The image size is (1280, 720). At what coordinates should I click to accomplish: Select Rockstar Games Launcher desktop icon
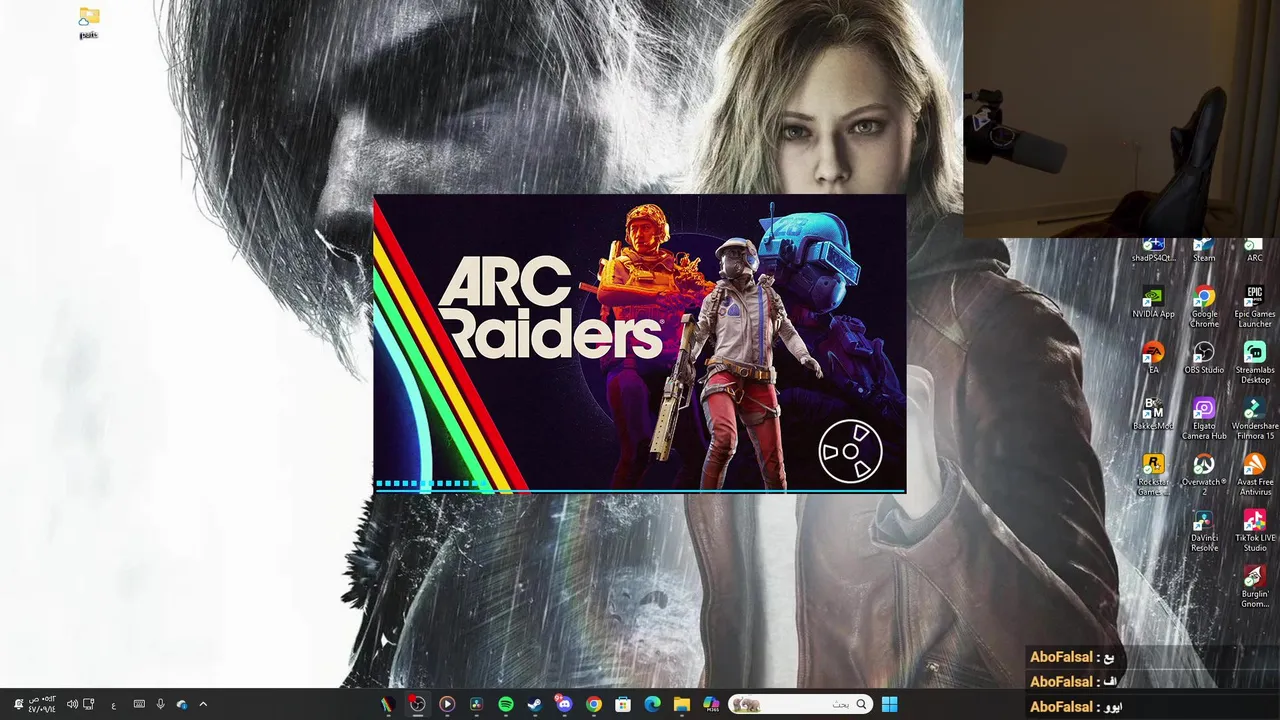pos(1153,474)
